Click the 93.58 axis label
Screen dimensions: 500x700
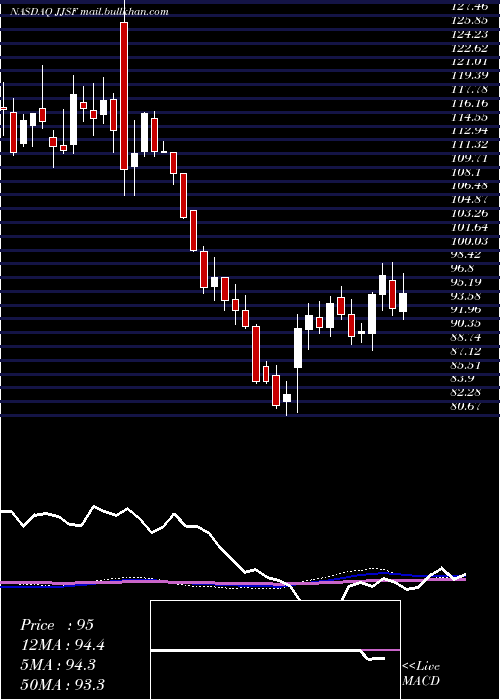[x=466, y=296]
